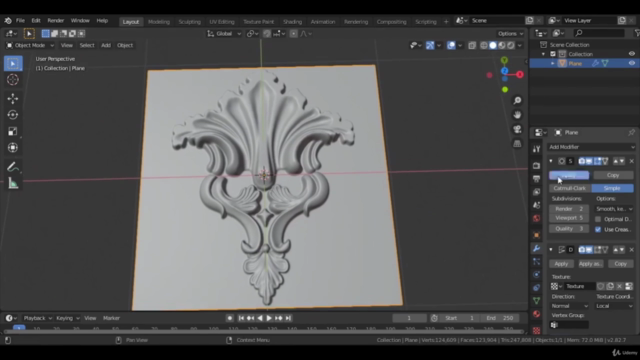Open the Active Tool settings tab
This screenshot has height=360, width=640.
pyautogui.click(x=536, y=149)
